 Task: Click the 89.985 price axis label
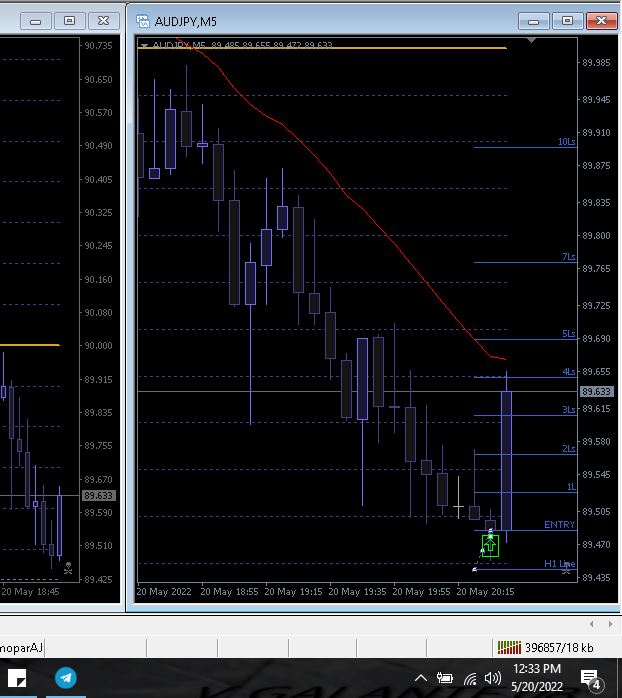(596, 62)
